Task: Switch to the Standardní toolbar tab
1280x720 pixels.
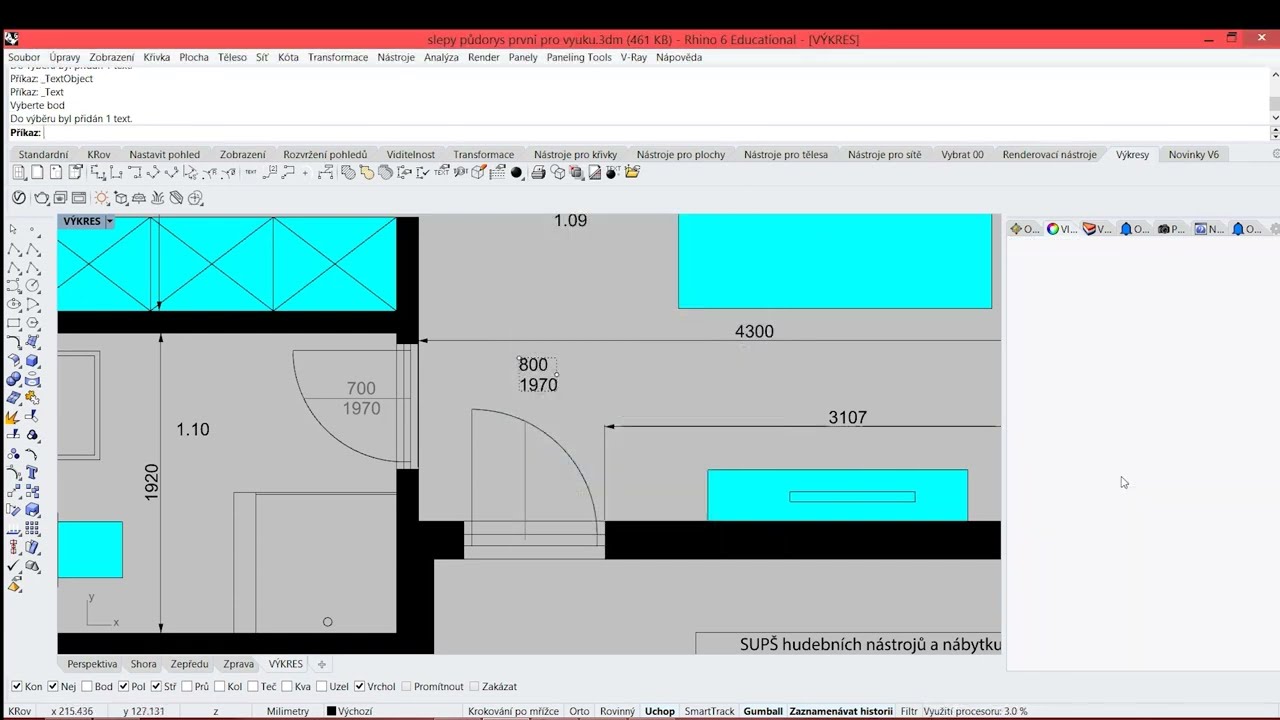Action: pos(43,154)
